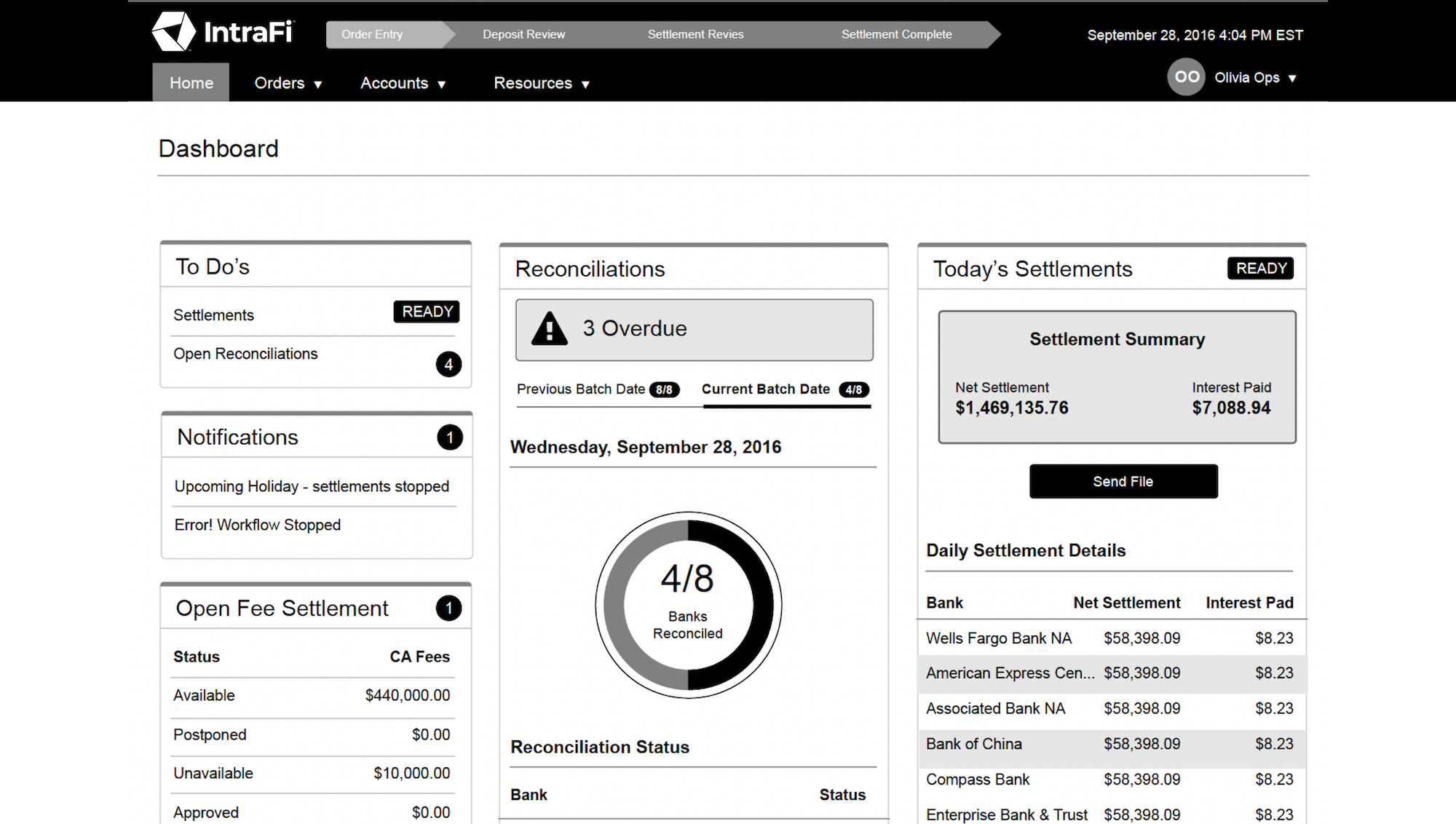Viewport: 1456px width, 824px height.
Task: Select the Current Batch Date tab
Action: pyautogui.click(x=786, y=389)
